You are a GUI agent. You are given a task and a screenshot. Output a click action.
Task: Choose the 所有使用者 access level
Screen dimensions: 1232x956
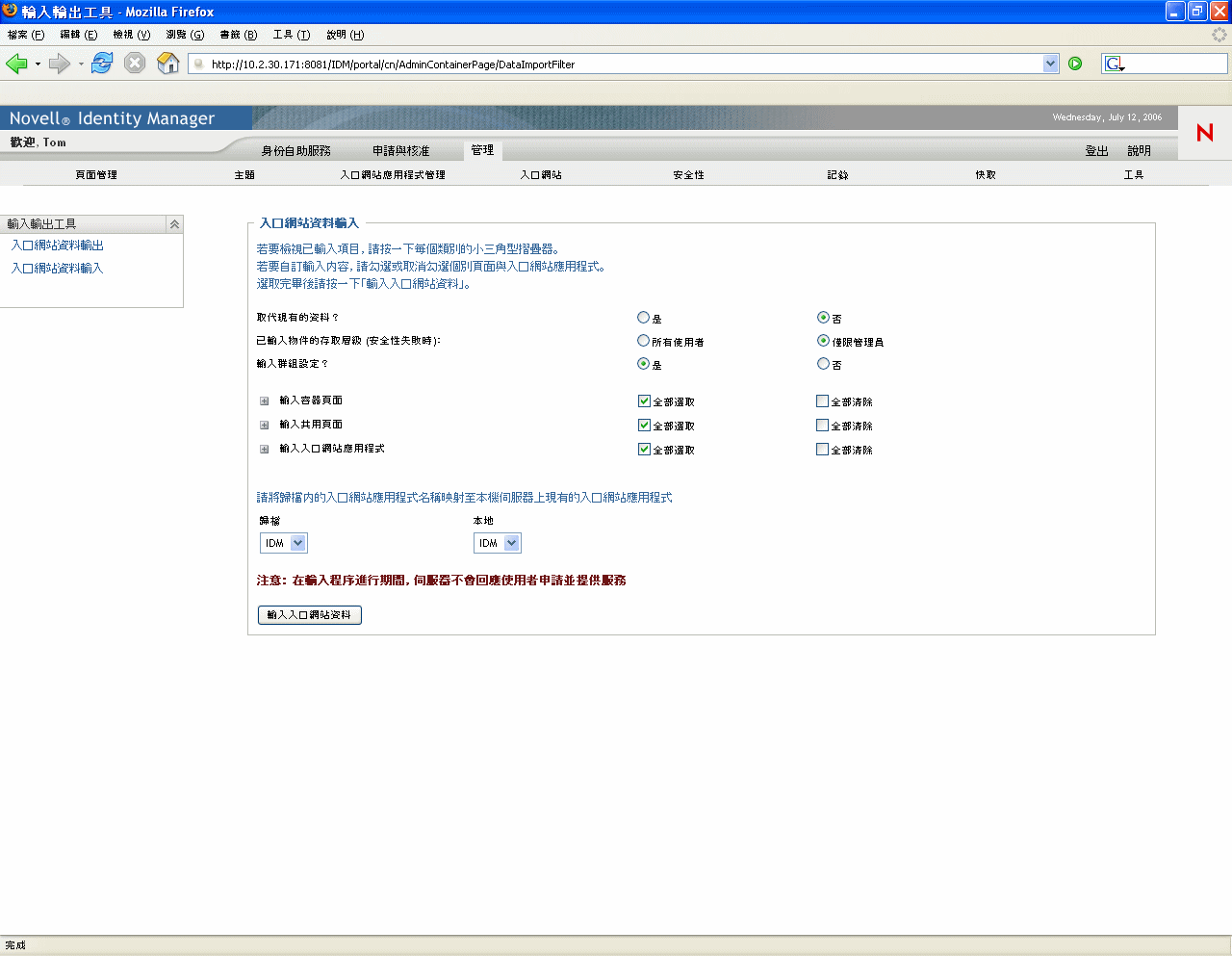643,341
